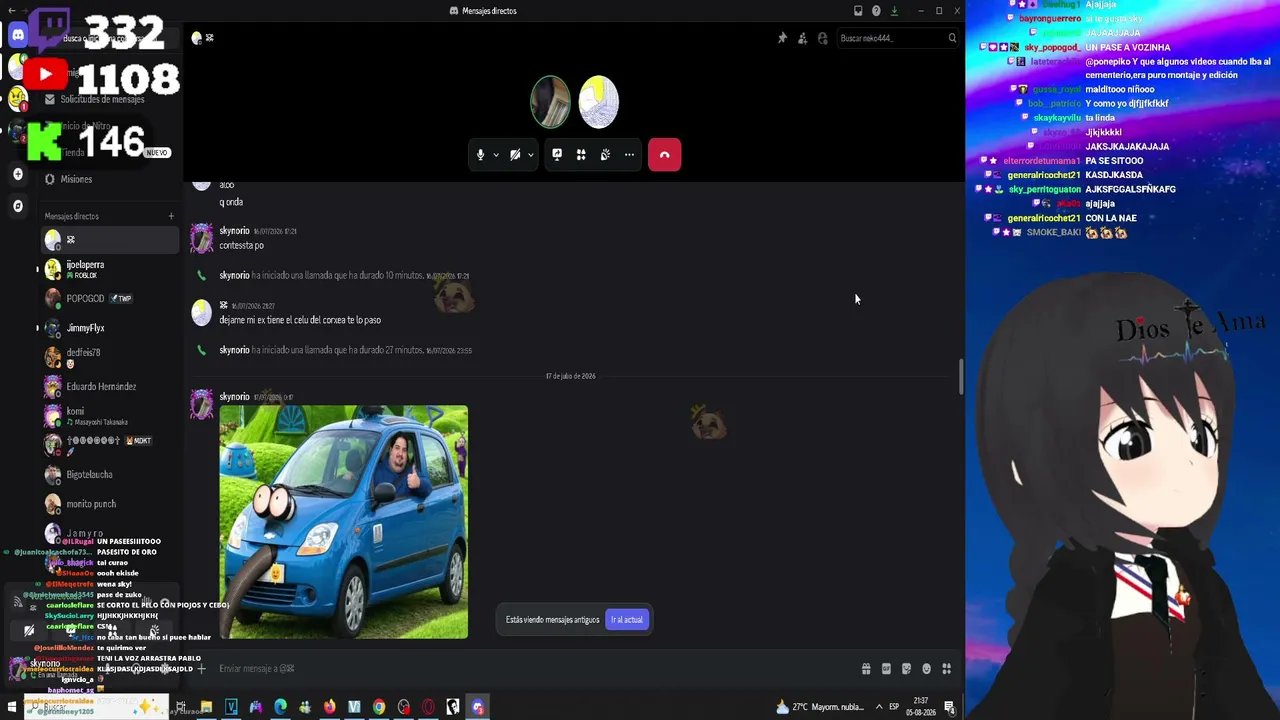Add a server with plus button

point(18,174)
